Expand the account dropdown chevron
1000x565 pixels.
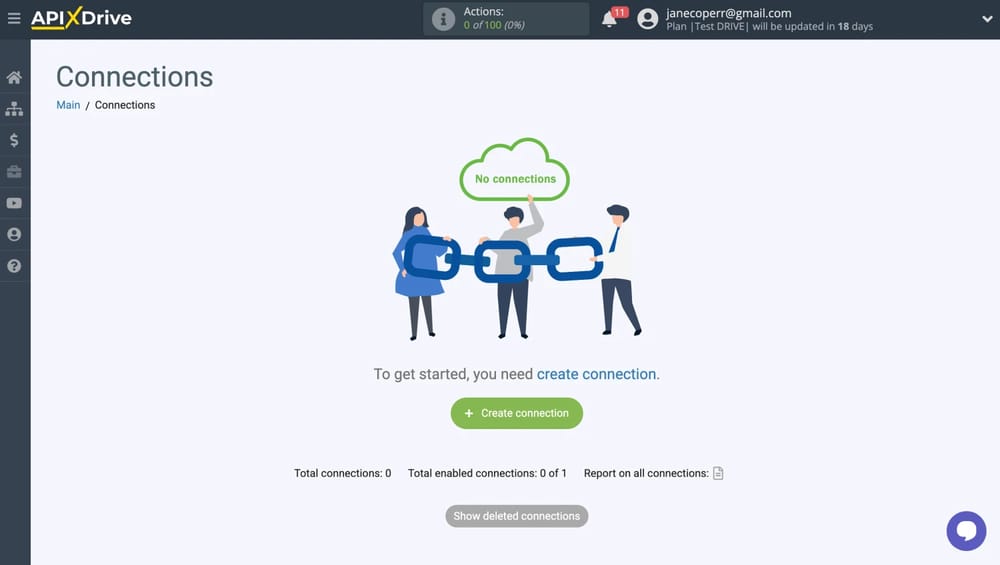tap(987, 19)
